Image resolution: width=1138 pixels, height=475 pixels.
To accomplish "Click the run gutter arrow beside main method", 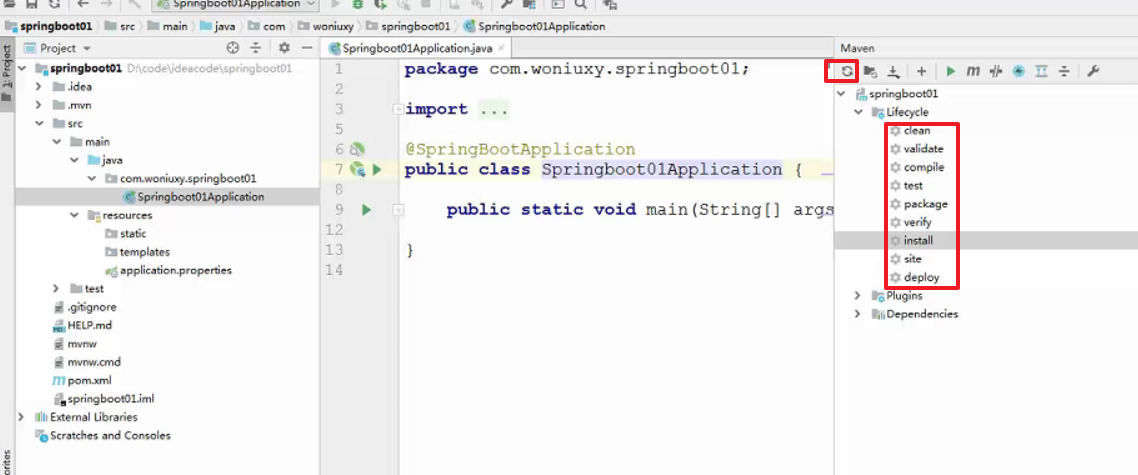I will pos(366,210).
